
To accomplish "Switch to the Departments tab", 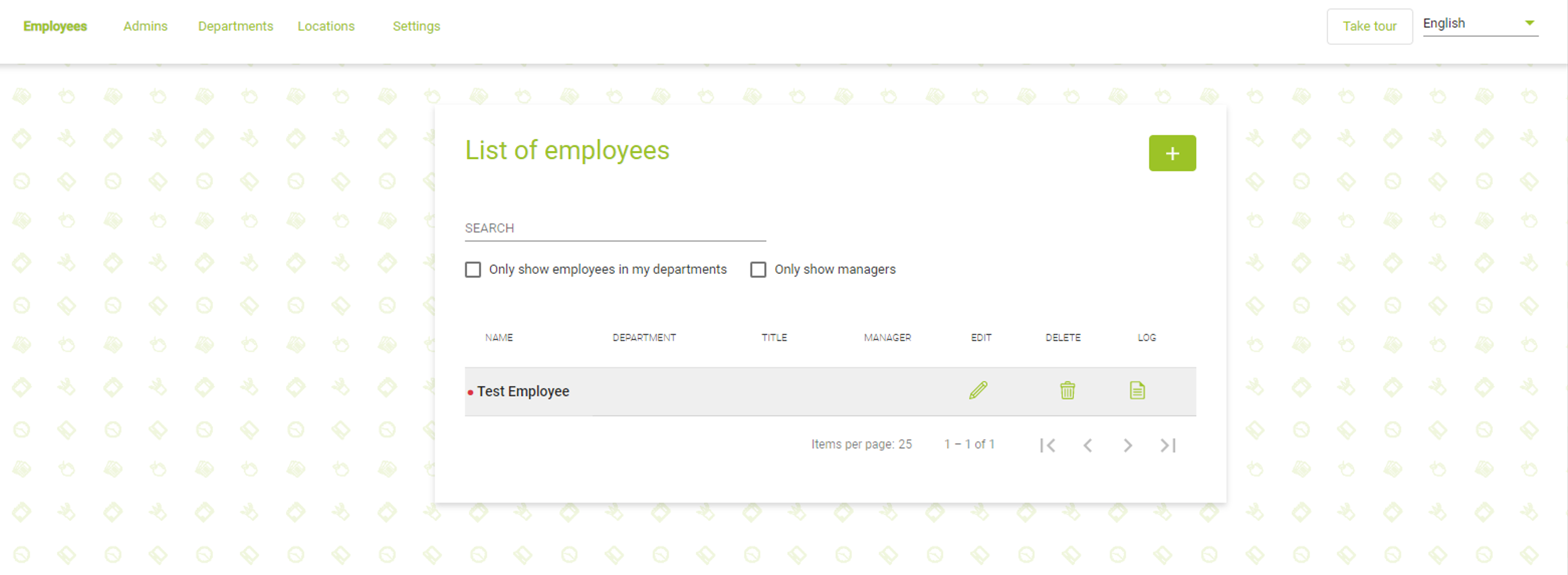I will tap(236, 26).
